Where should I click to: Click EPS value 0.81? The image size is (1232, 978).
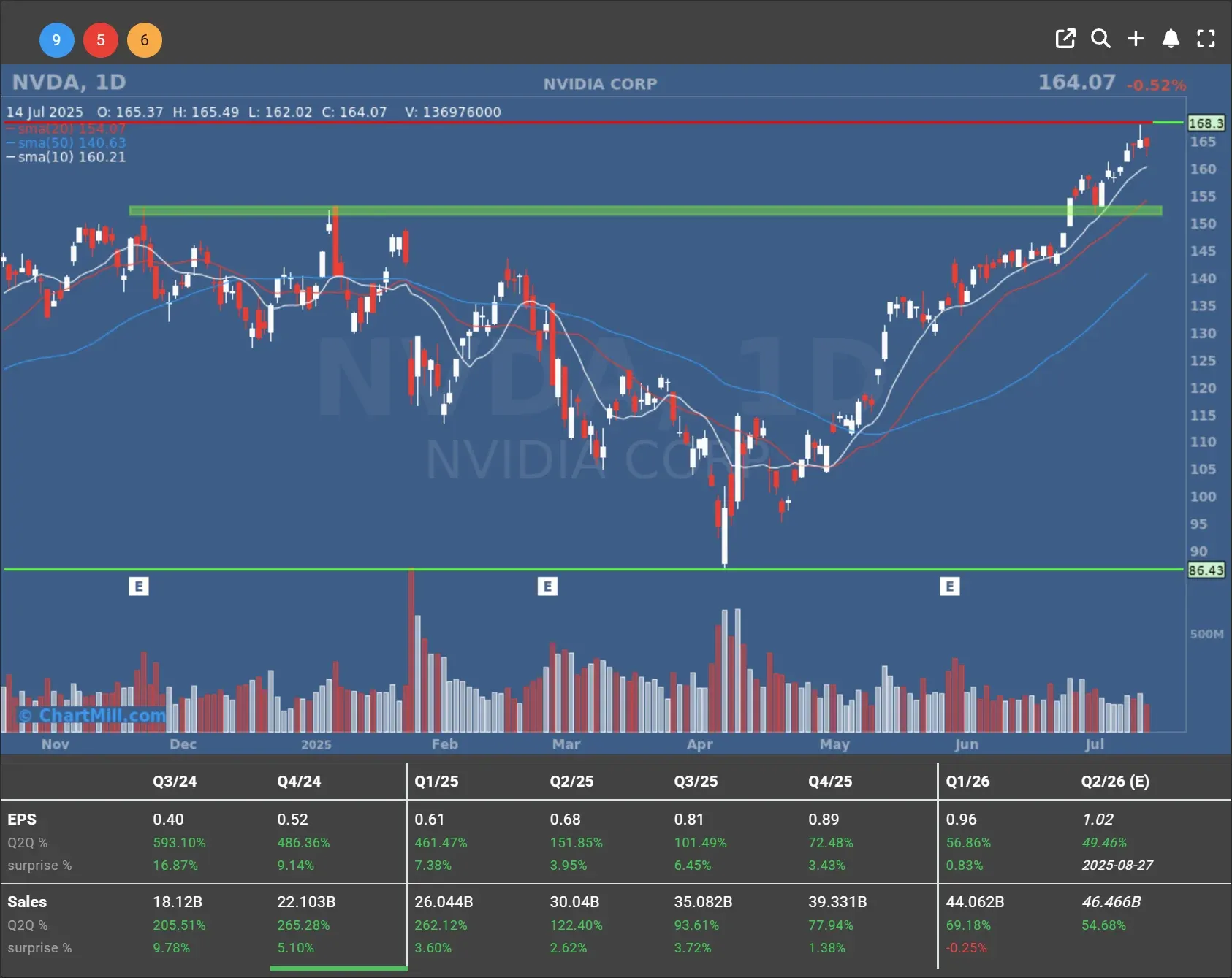(689, 820)
